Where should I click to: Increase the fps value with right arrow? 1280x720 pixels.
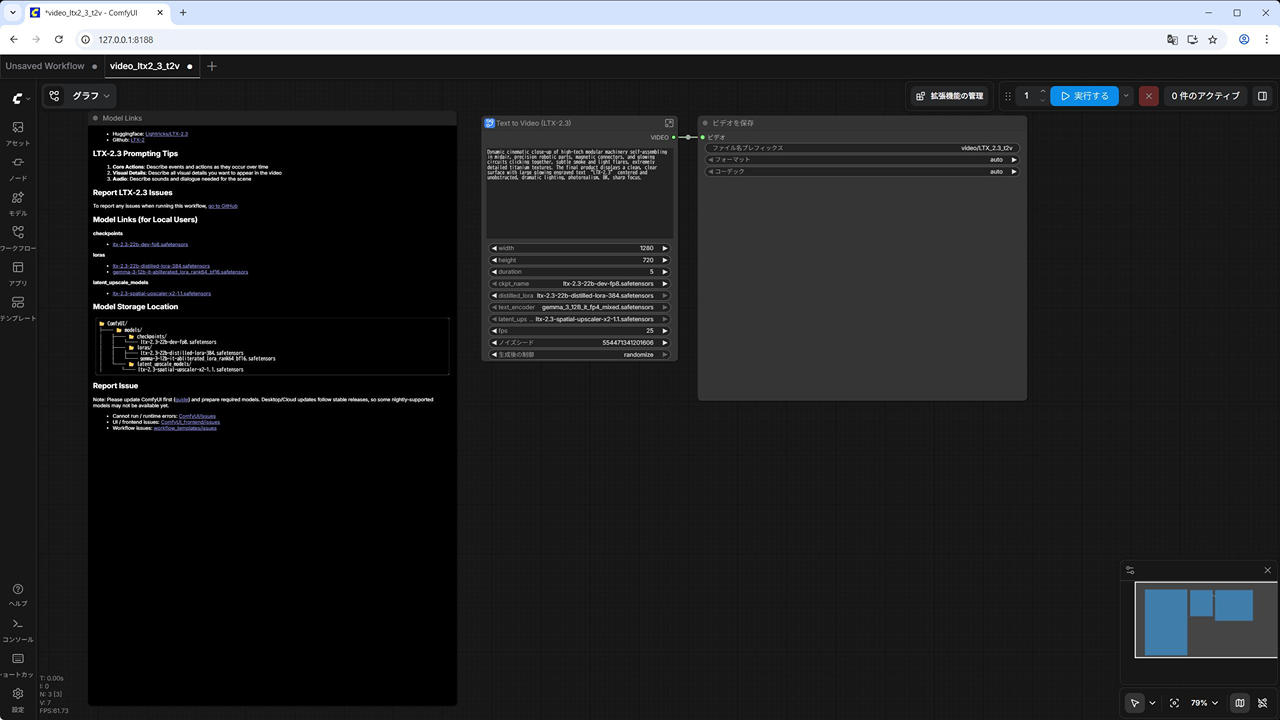click(x=665, y=331)
